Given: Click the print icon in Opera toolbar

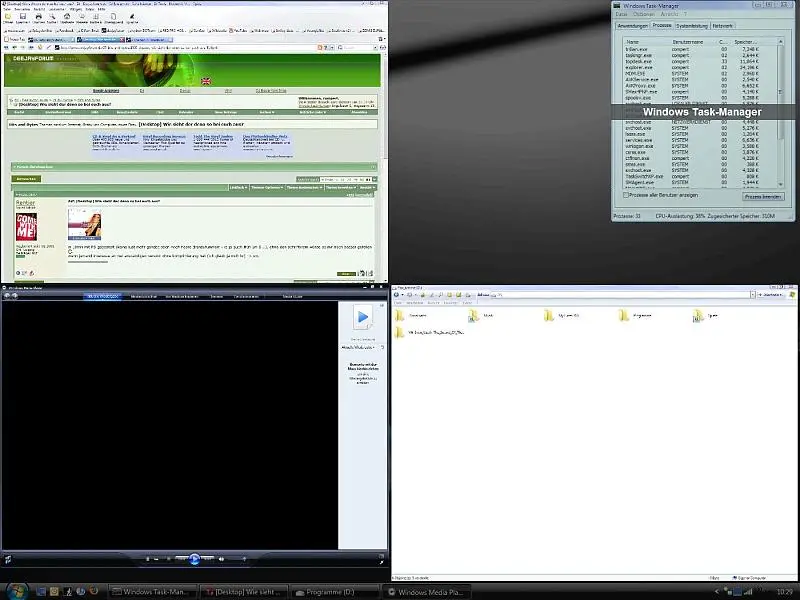Looking at the screenshot, I should [39, 17].
